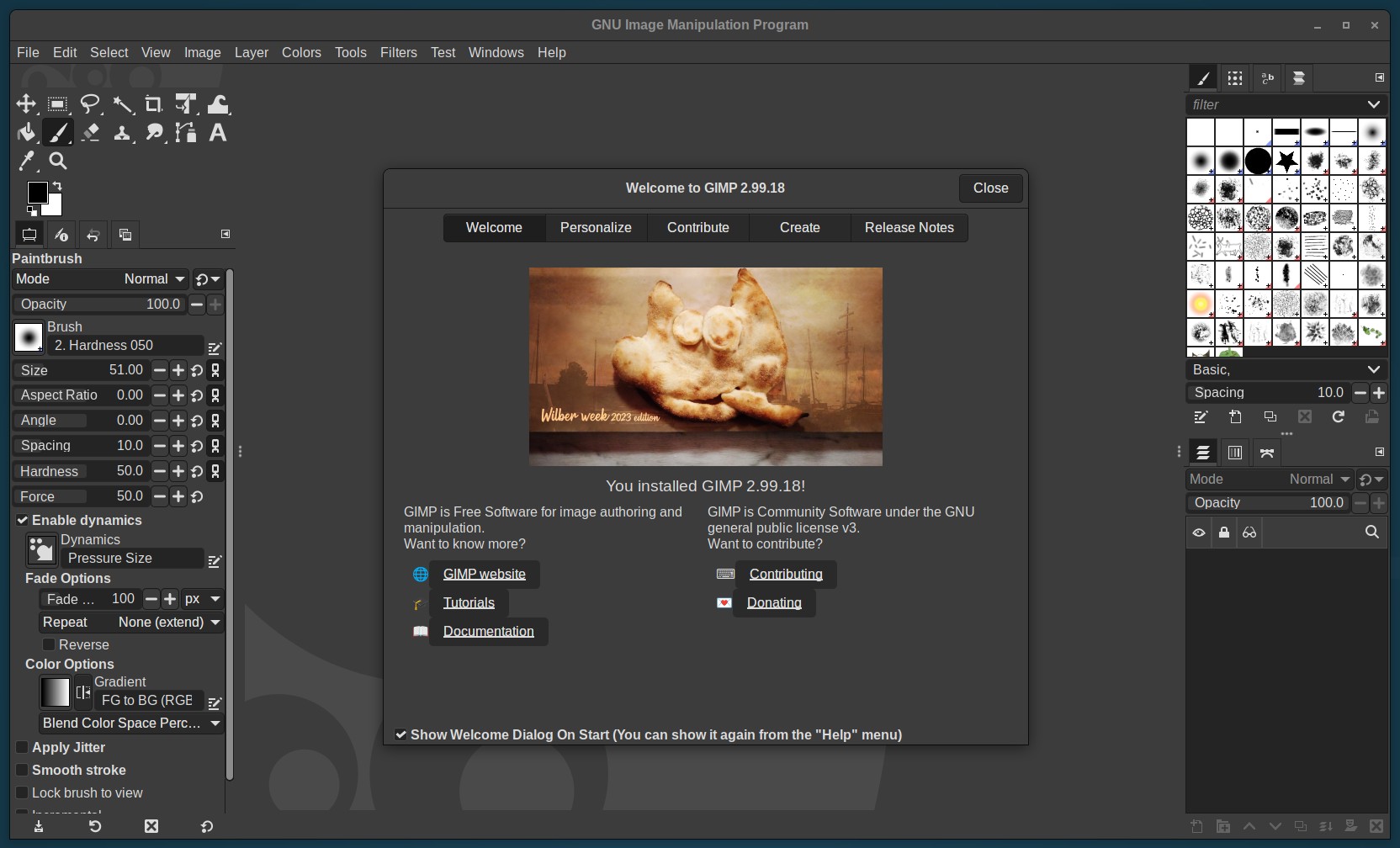Select the Unified Transform tool
The height and width of the screenshot is (848, 1400).
pos(186,104)
